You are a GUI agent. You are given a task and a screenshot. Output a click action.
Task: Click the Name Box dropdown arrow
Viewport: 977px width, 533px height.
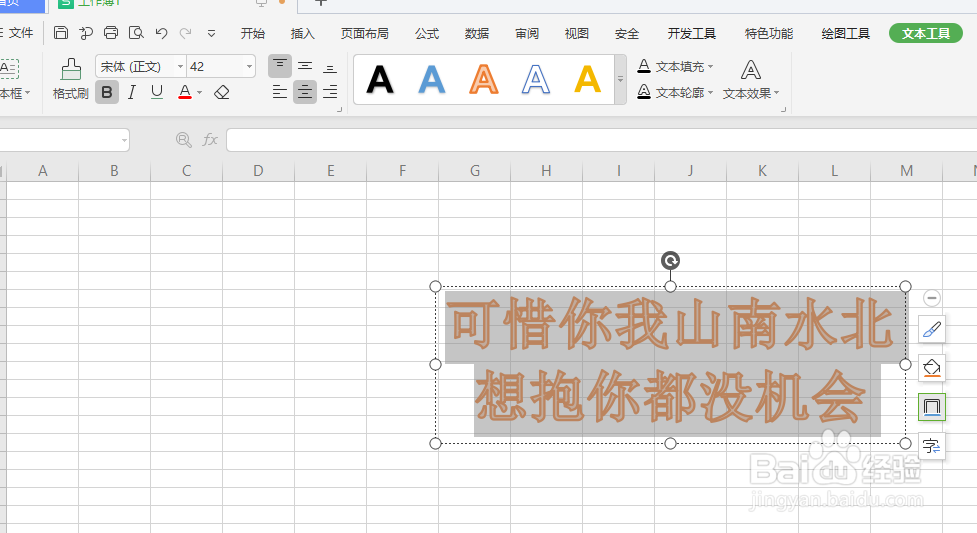(124, 141)
